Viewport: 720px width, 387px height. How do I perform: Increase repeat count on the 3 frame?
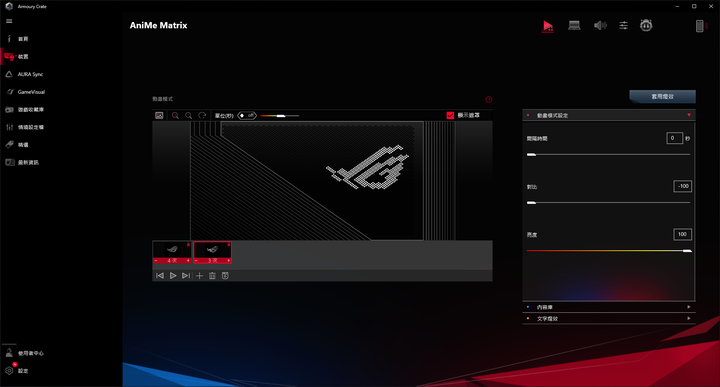click(x=228, y=261)
